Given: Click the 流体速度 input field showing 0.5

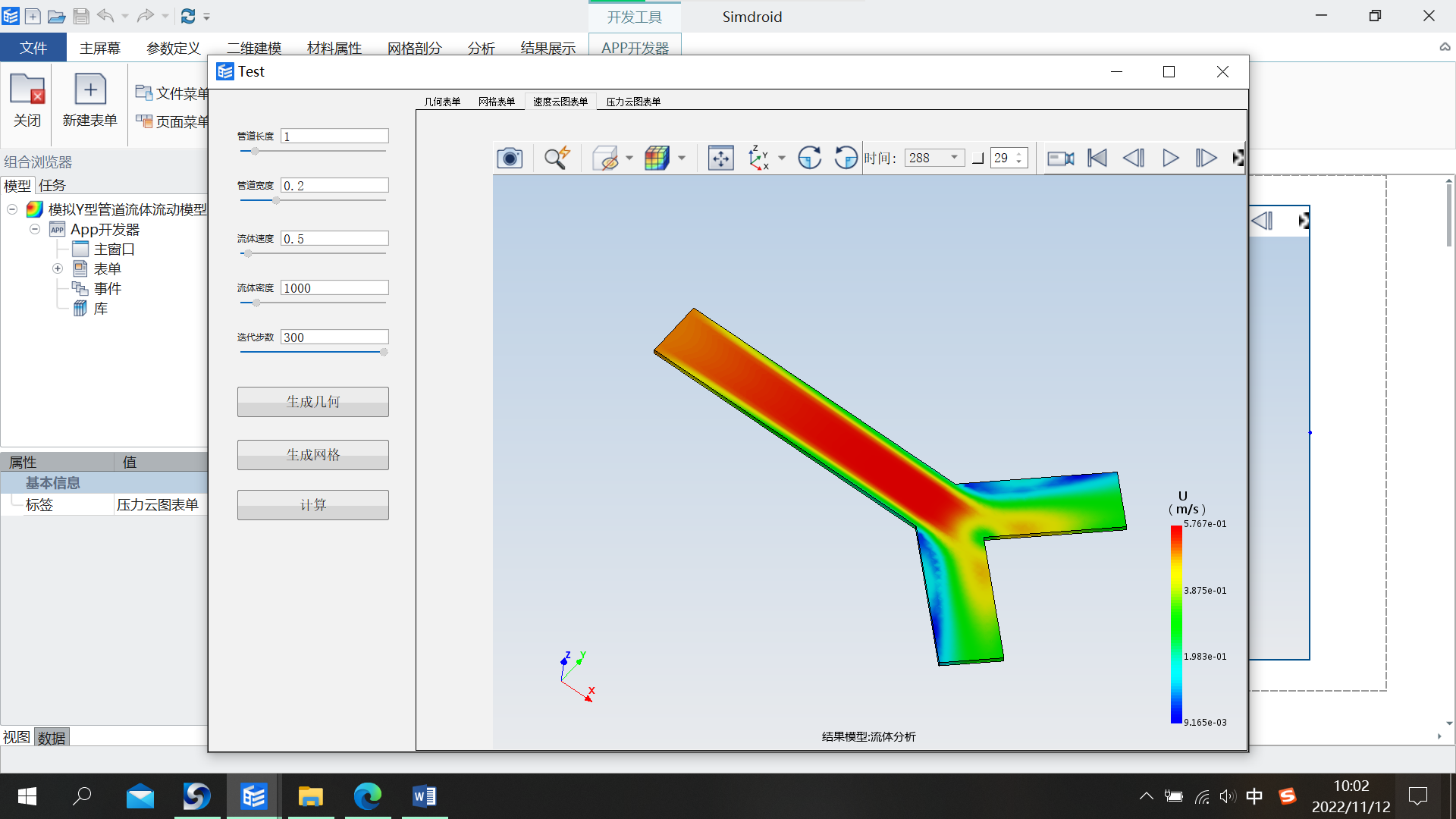Looking at the screenshot, I should click(334, 238).
